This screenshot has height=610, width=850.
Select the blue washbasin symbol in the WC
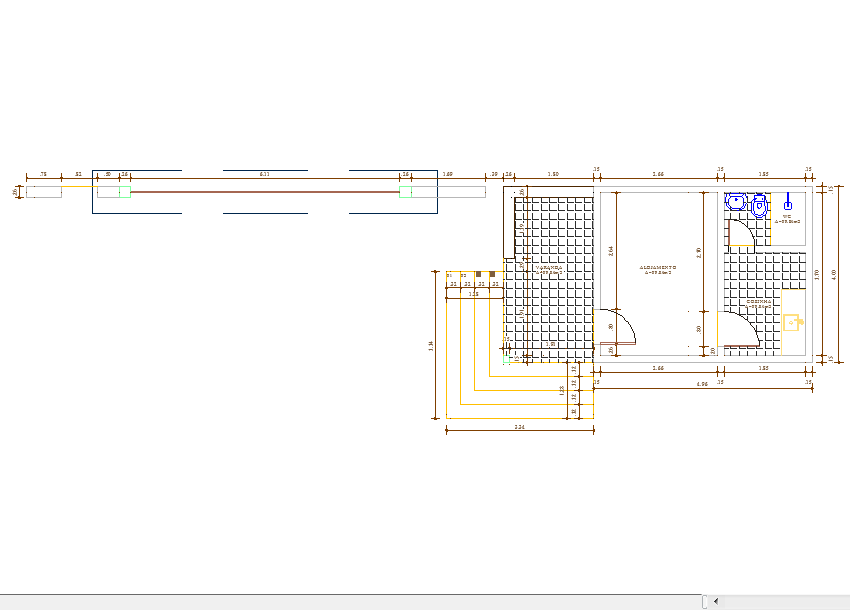736,202
